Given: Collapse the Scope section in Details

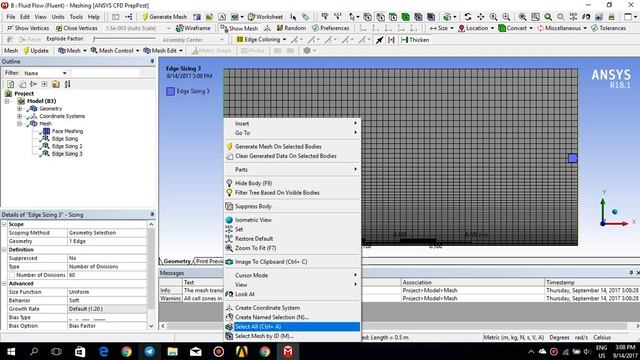Looking at the screenshot, I should (x=4, y=224).
